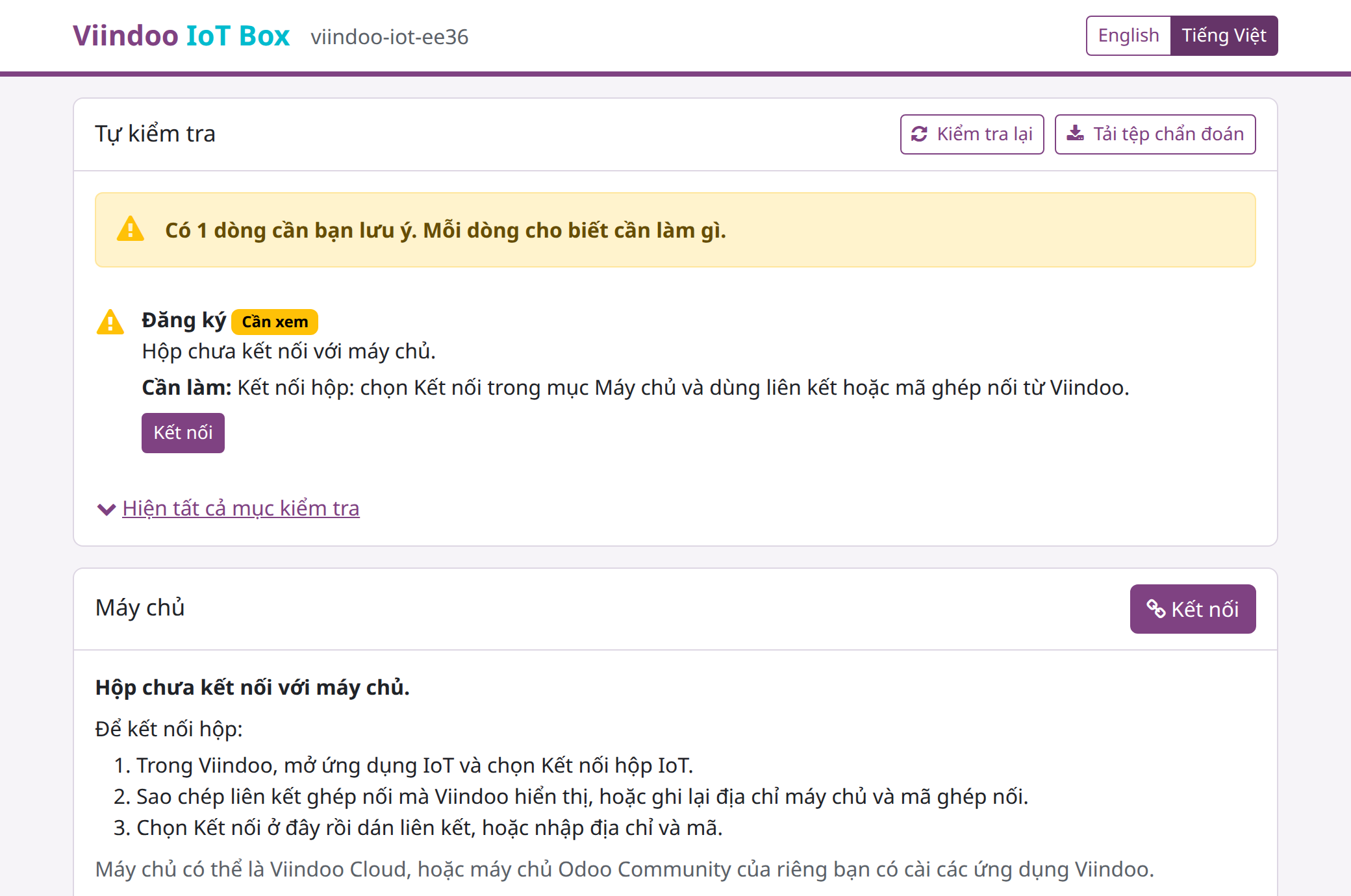1351x896 pixels.
Task: Switch language to English
Action: [1128, 36]
